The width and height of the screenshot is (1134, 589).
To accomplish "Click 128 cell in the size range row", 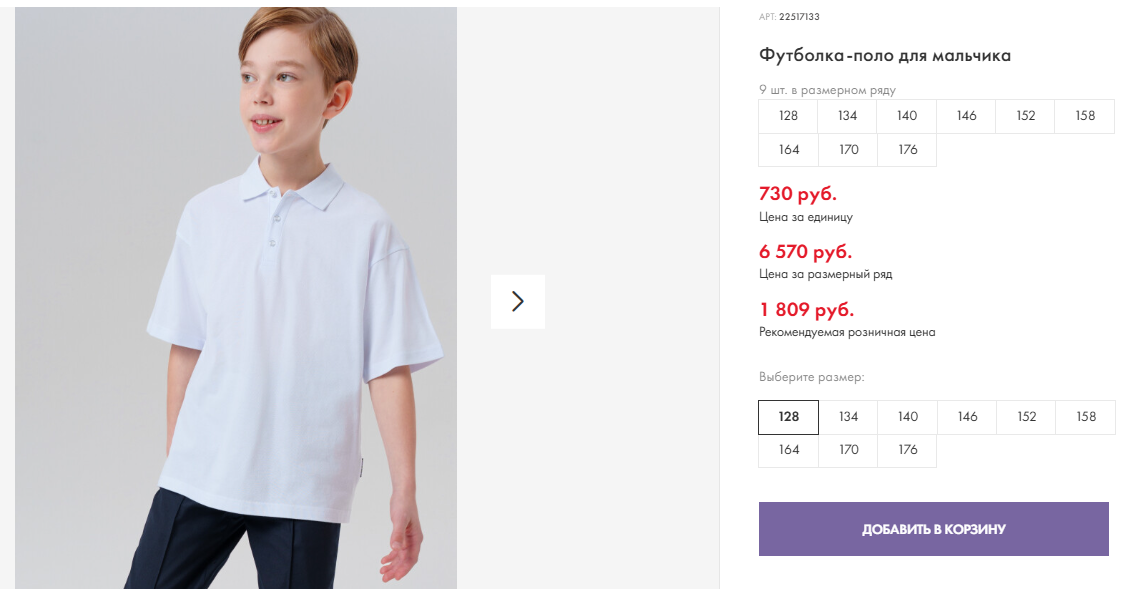I will pyautogui.click(x=788, y=116).
